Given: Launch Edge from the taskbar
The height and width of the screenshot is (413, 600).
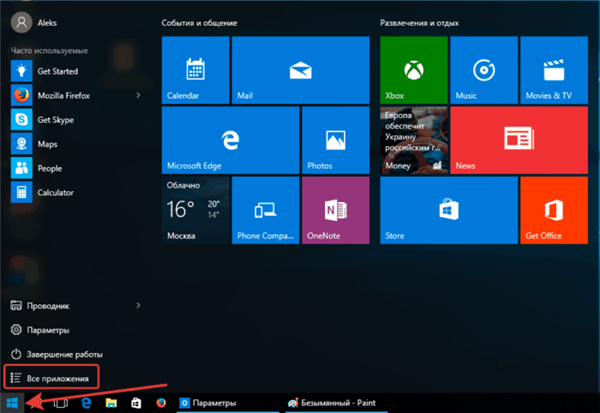Looking at the screenshot, I should pos(86,403).
